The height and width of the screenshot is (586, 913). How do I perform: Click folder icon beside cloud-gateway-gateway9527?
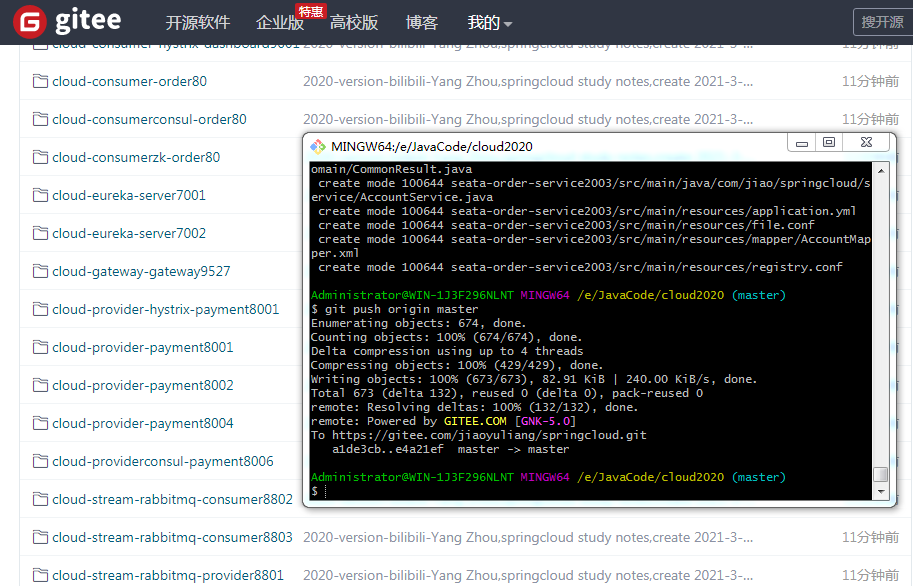[40, 271]
